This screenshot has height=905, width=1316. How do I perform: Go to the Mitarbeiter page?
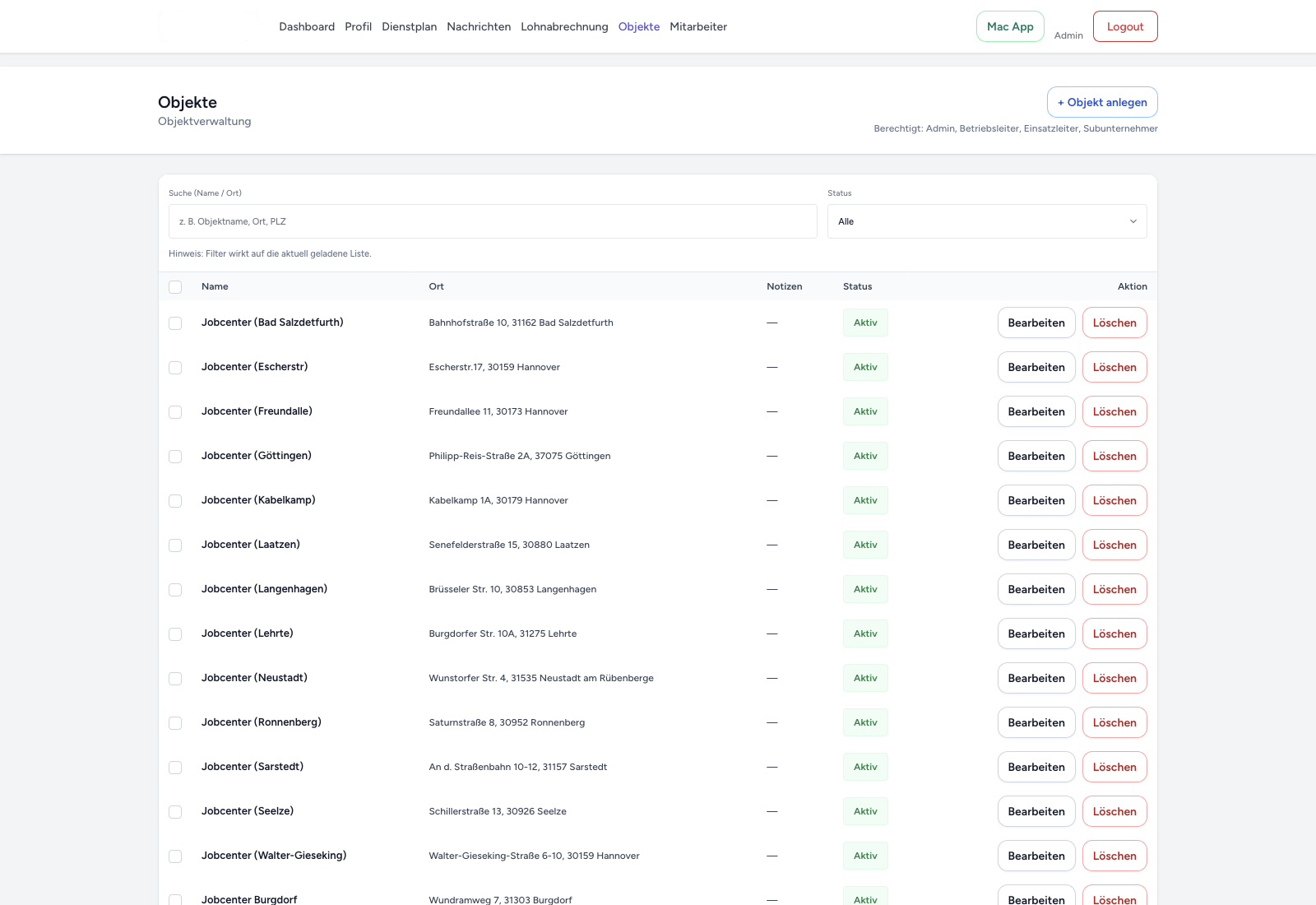click(x=697, y=26)
